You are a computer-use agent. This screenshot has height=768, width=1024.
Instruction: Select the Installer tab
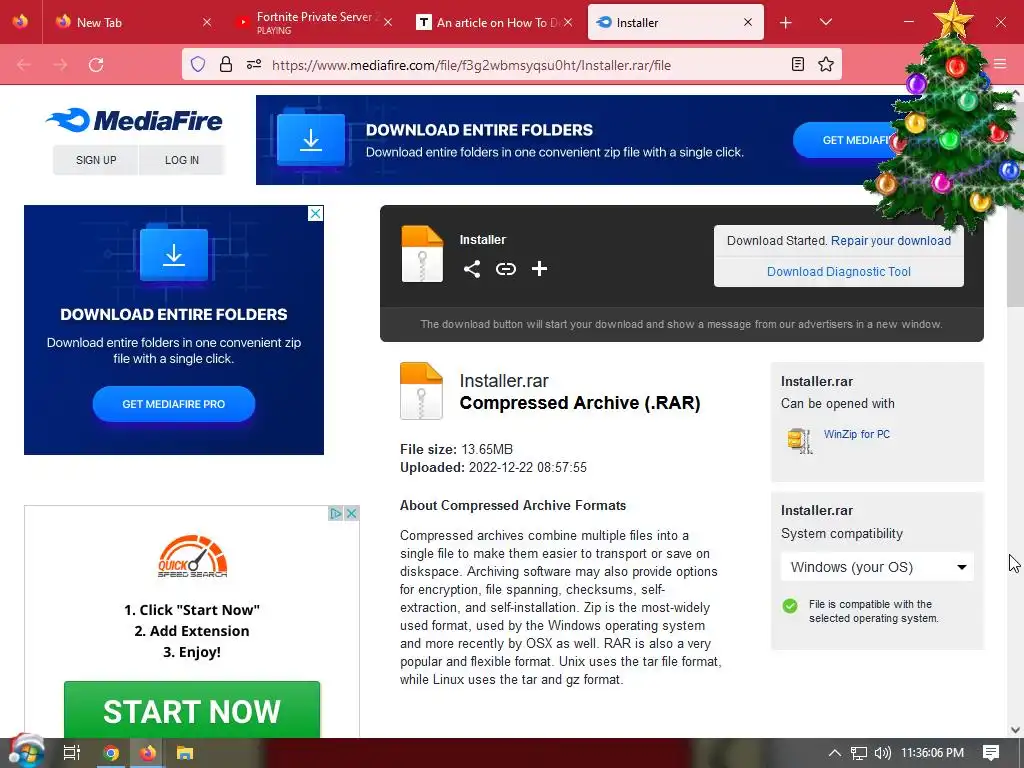coord(675,22)
